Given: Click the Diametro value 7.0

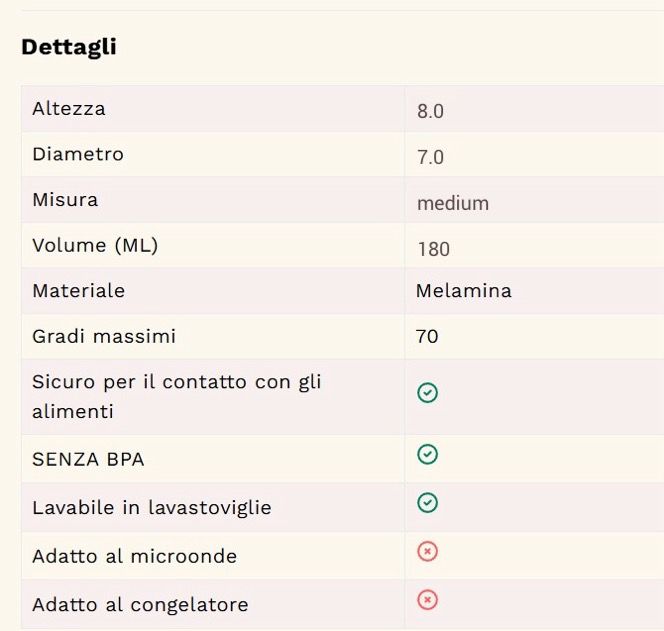Looking at the screenshot, I should pyautogui.click(x=430, y=157).
